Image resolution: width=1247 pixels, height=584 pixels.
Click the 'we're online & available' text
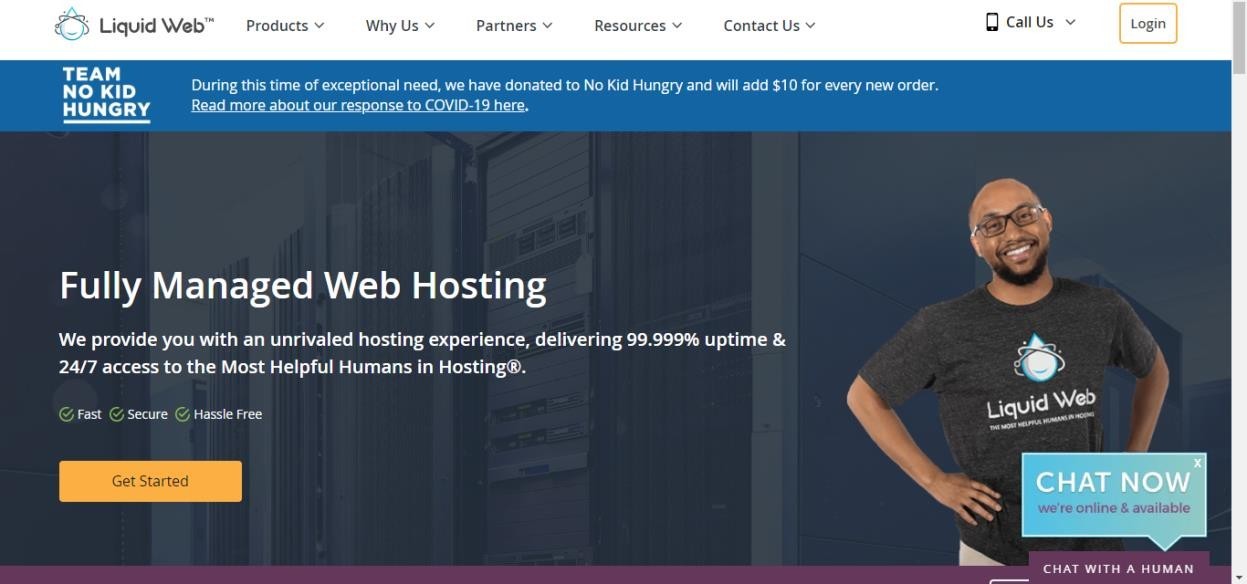point(1113,508)
